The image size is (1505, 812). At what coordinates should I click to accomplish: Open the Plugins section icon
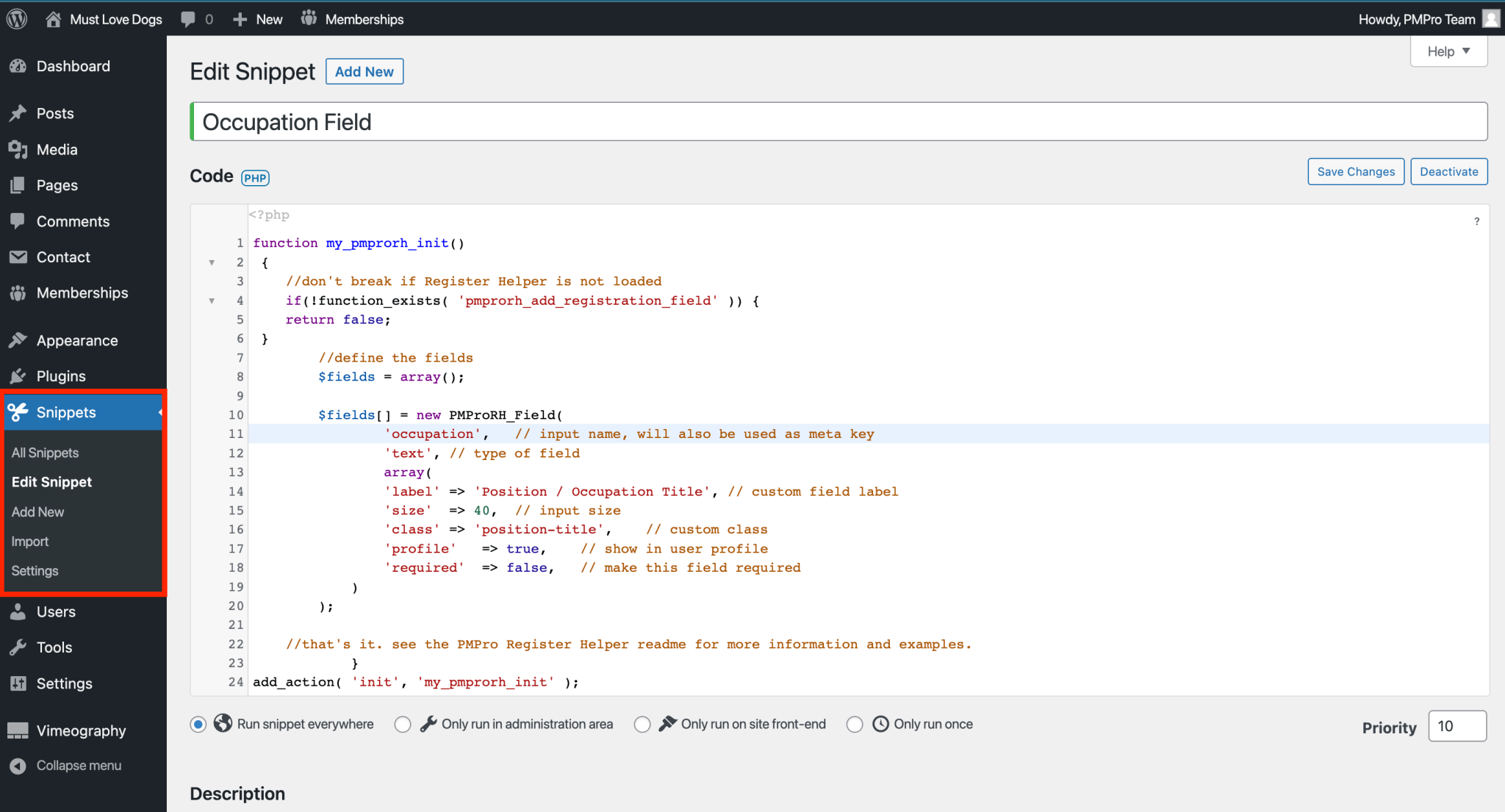tap(18, 376)
